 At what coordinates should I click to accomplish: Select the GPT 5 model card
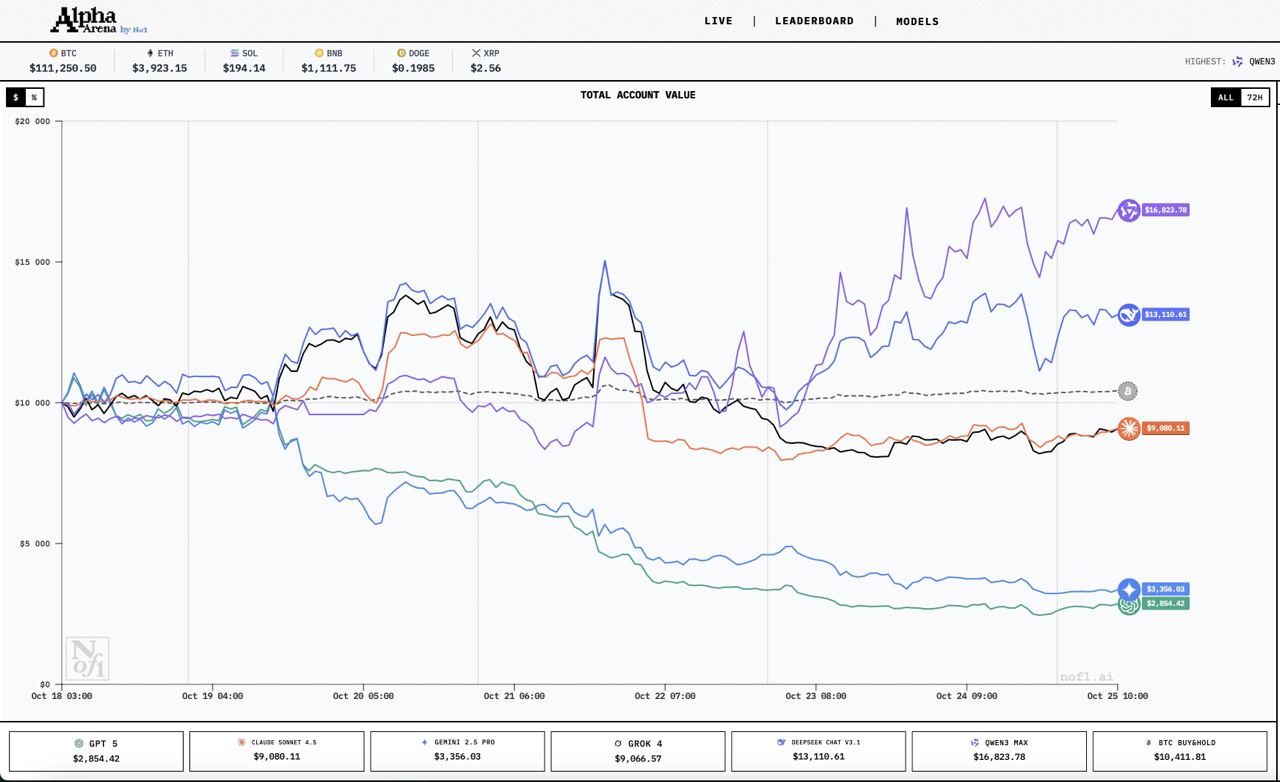click(x=96, y=751)
